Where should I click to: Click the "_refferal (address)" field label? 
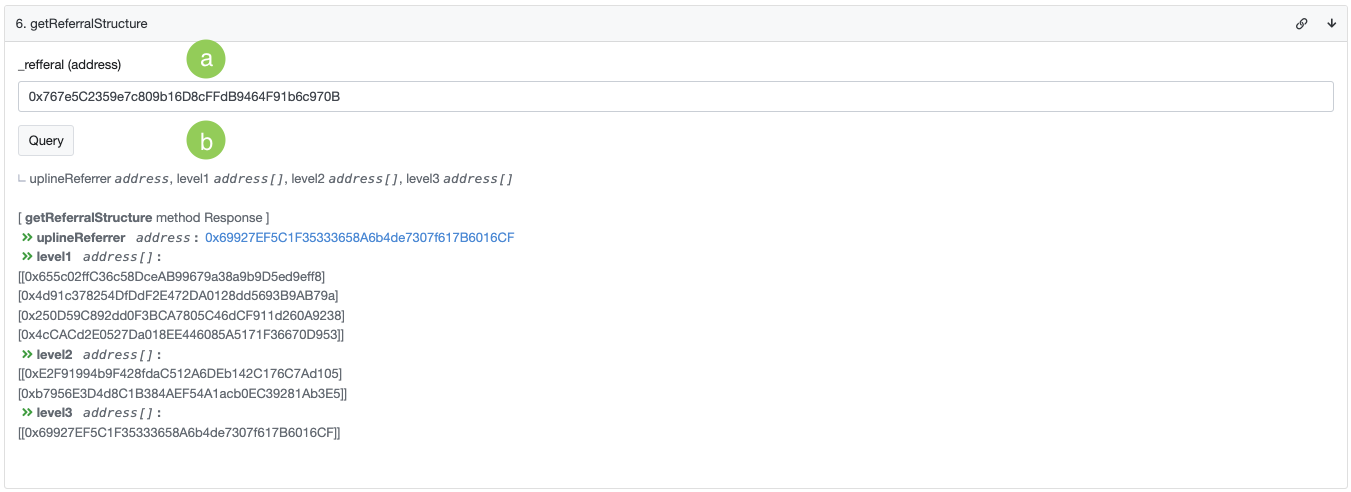(70, 65)
